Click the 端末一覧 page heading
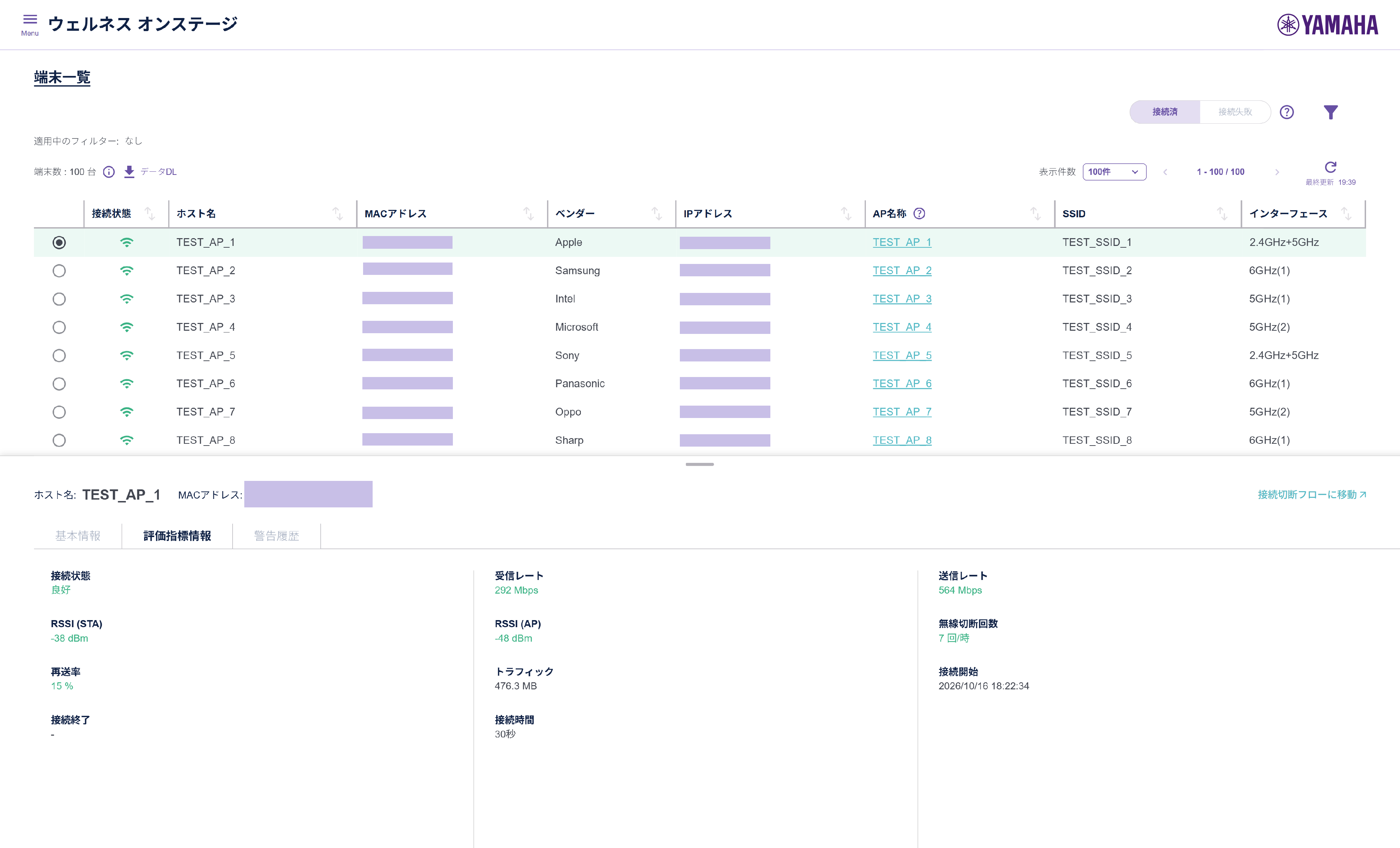Viewport: 1400px width, 848px height. (x=62, y=77)
